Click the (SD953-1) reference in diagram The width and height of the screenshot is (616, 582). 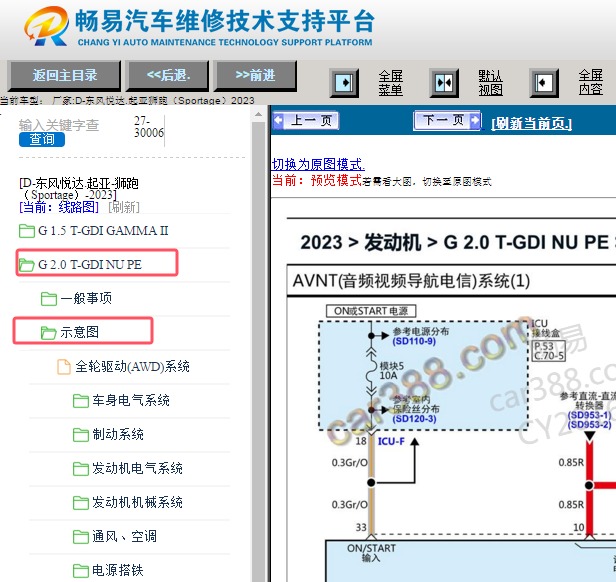(x=589, y=415)
